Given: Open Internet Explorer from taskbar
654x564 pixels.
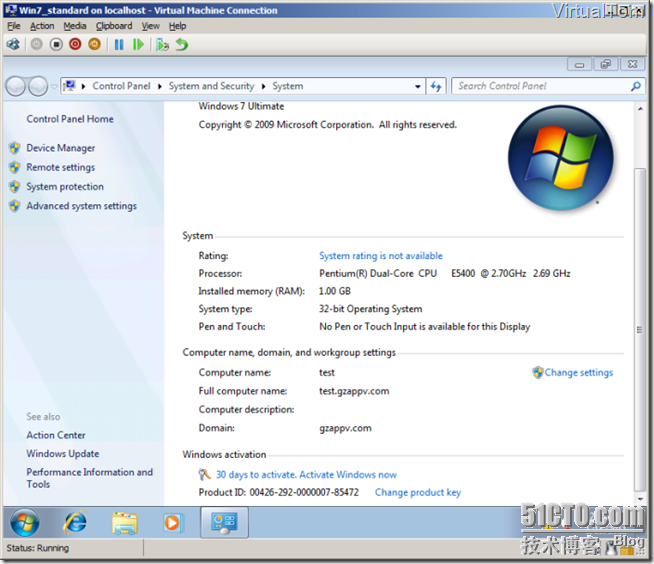Looking at the screenshot, I should point(75,523).
